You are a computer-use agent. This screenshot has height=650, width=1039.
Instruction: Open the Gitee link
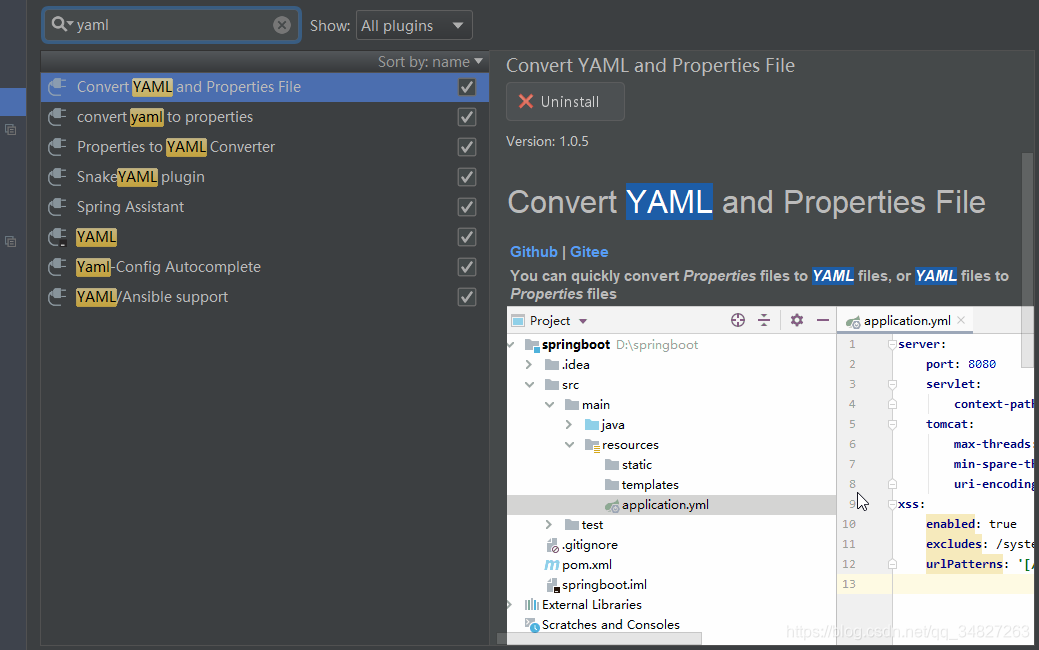[589, 252]
